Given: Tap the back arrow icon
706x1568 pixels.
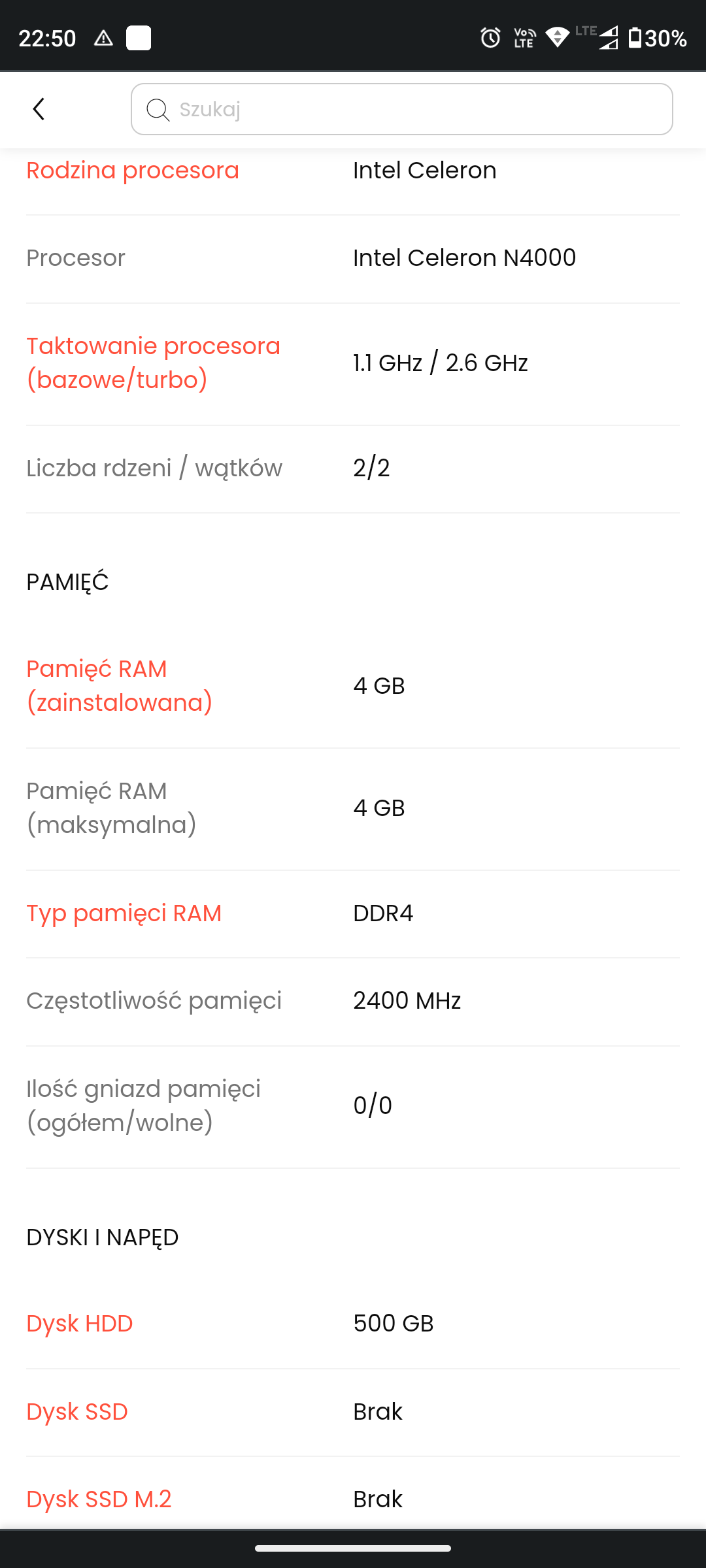Looking at the screenshot, I should 39,109.
